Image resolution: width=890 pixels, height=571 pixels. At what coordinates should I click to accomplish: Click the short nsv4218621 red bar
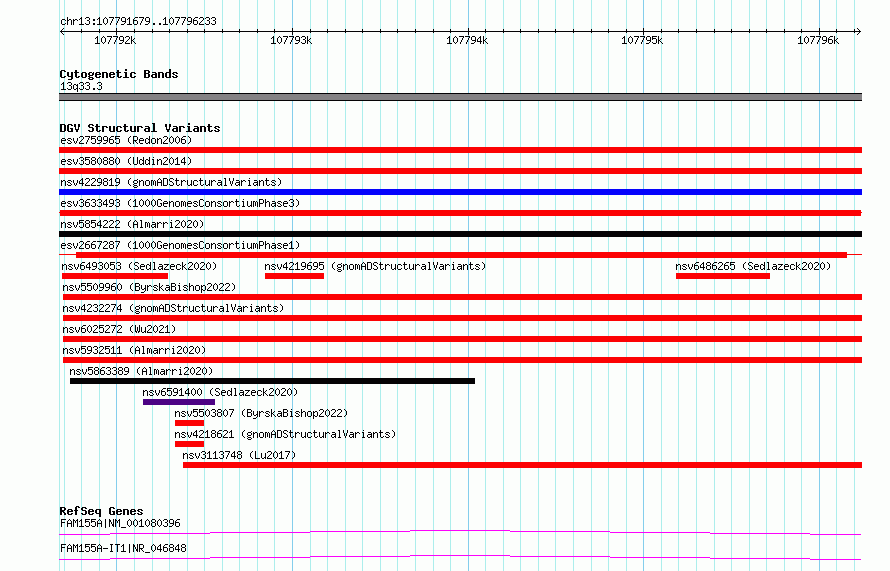tap(190, 444)
